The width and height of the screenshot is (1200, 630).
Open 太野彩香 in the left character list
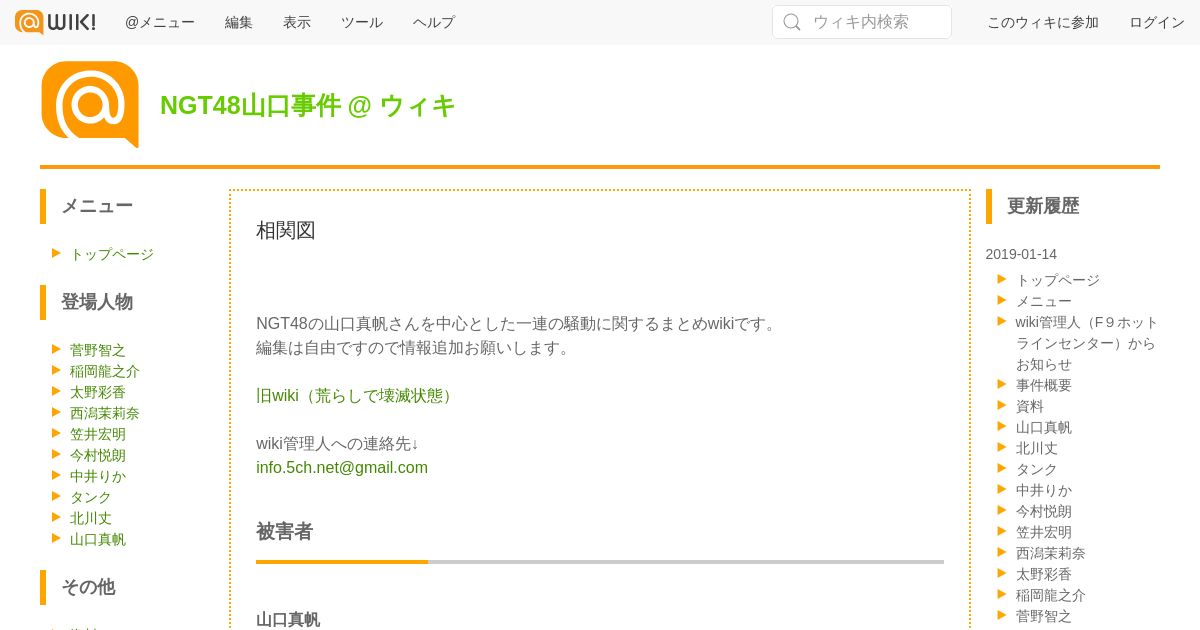pos(98,392)
